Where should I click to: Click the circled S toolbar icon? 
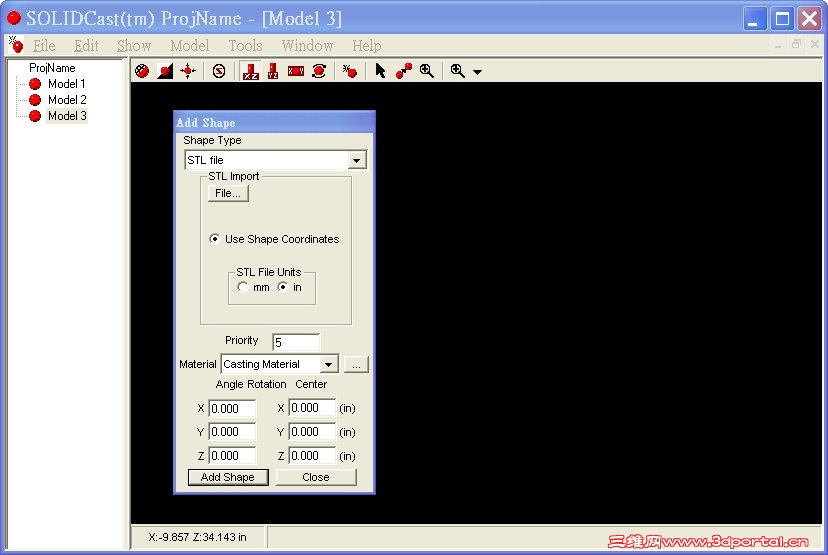coord(219,71)
